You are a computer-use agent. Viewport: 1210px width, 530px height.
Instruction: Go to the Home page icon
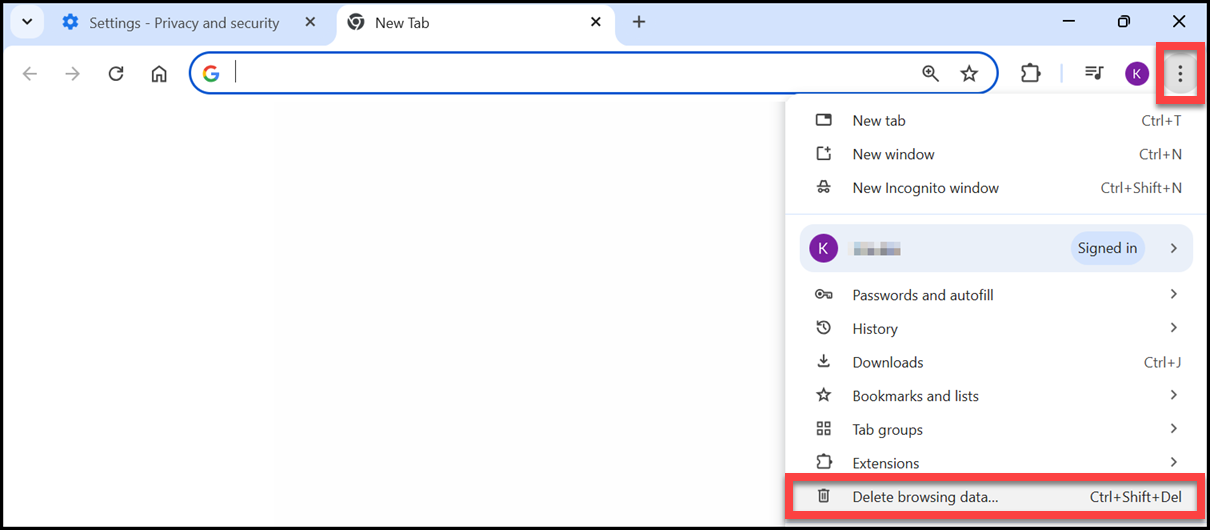[x=159, y=73]
